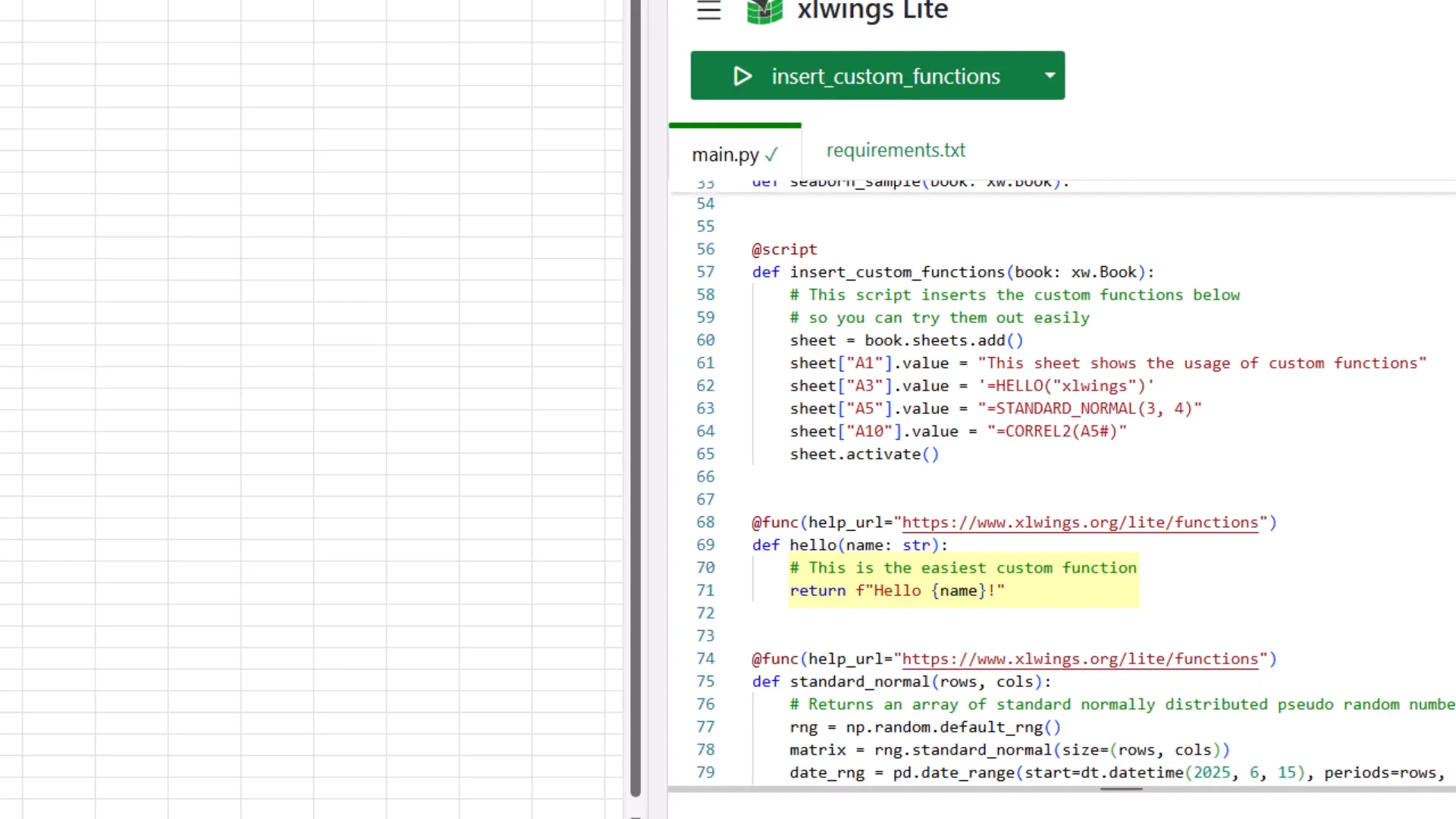Click the comment 'This script inserts the custom functions below'
Image resolution: width=1456 pixels, height=819 pixels.
[1015, 295]
